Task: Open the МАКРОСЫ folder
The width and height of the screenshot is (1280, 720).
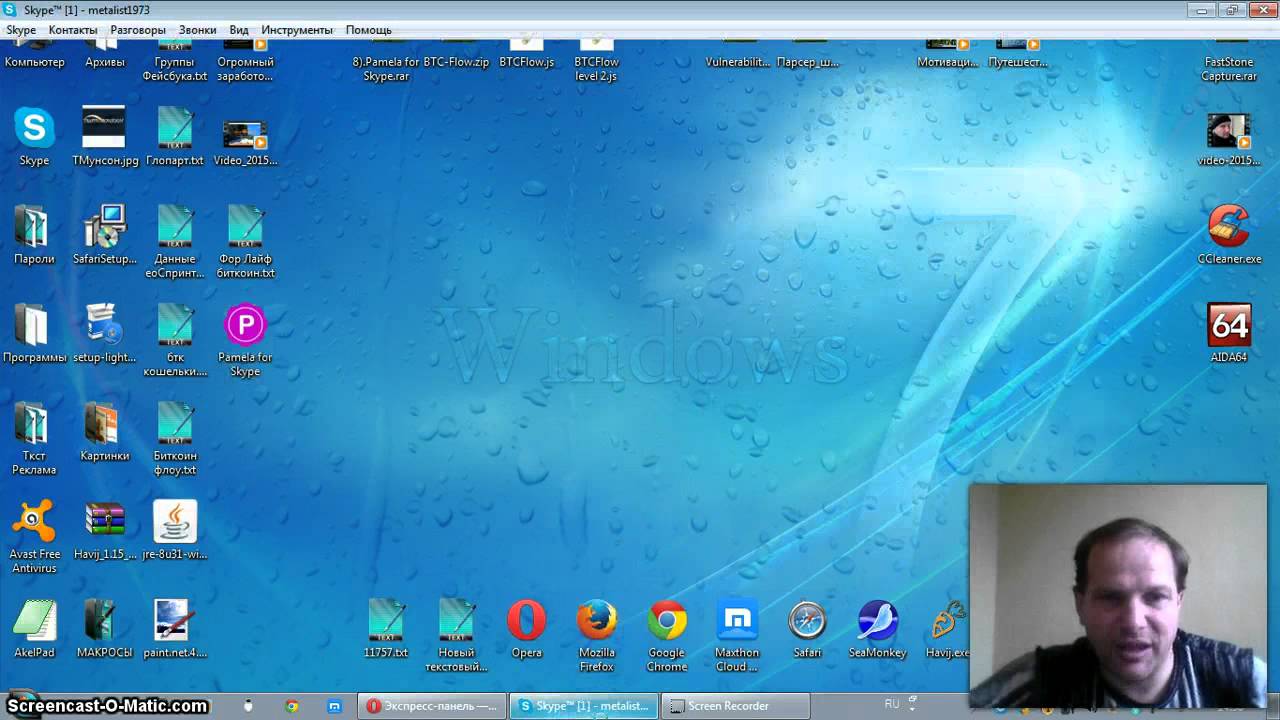Action: 105,628
